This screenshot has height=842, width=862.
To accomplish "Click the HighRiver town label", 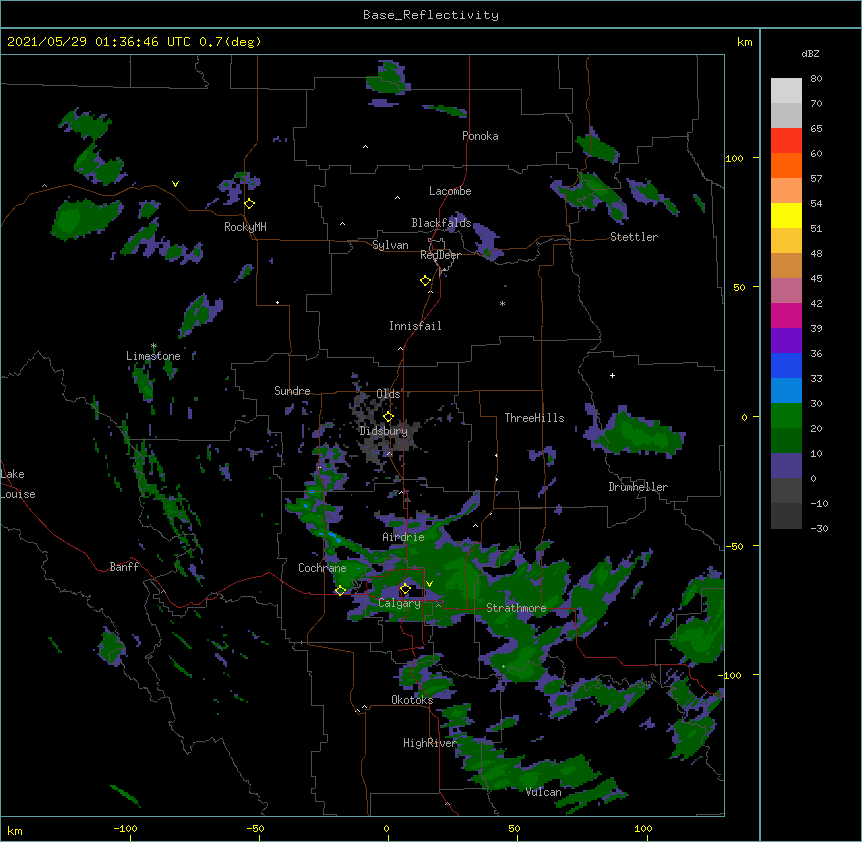I will click(430, 743).
